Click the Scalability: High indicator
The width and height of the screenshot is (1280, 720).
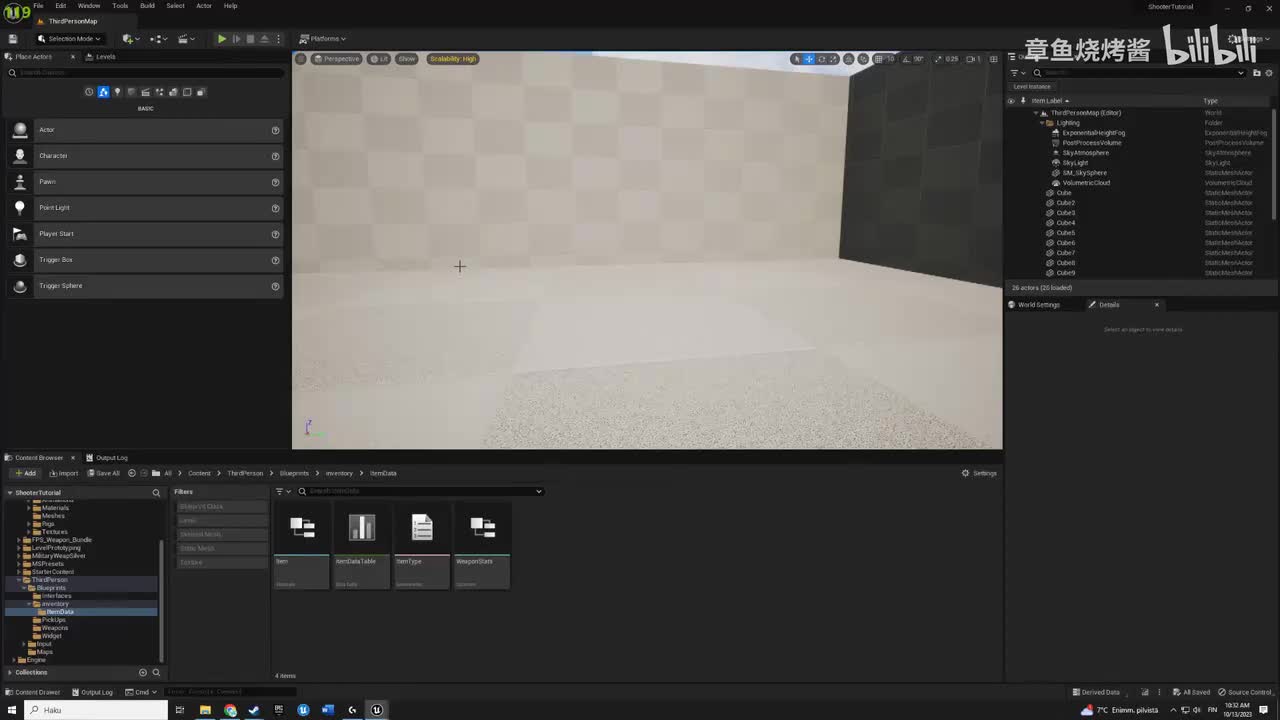(x=453, y=59)
